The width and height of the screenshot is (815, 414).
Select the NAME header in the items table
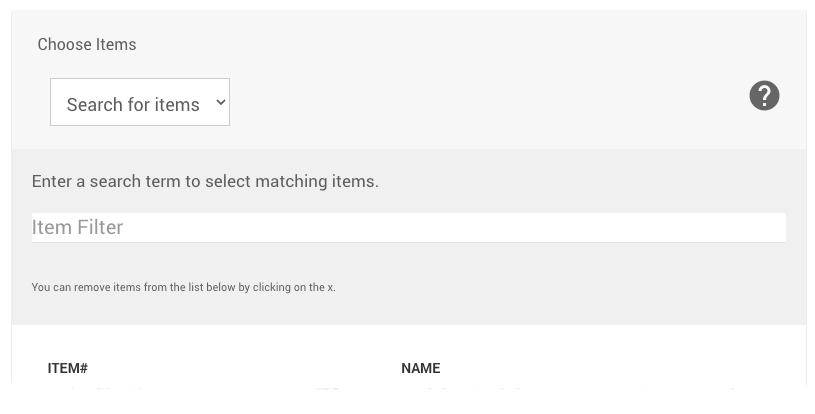point(420,368)
